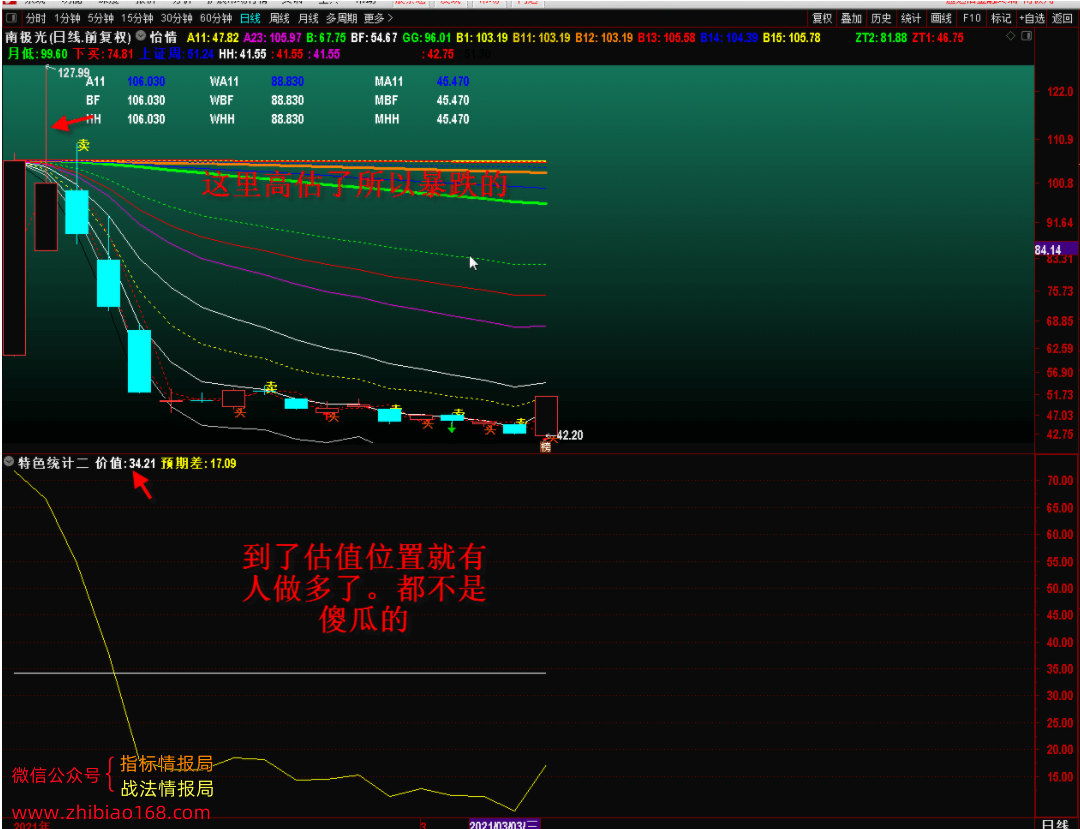Toggle the left panel icon beside 分时
This screenshot has height=829, width=1080.
tap(11, 18)
